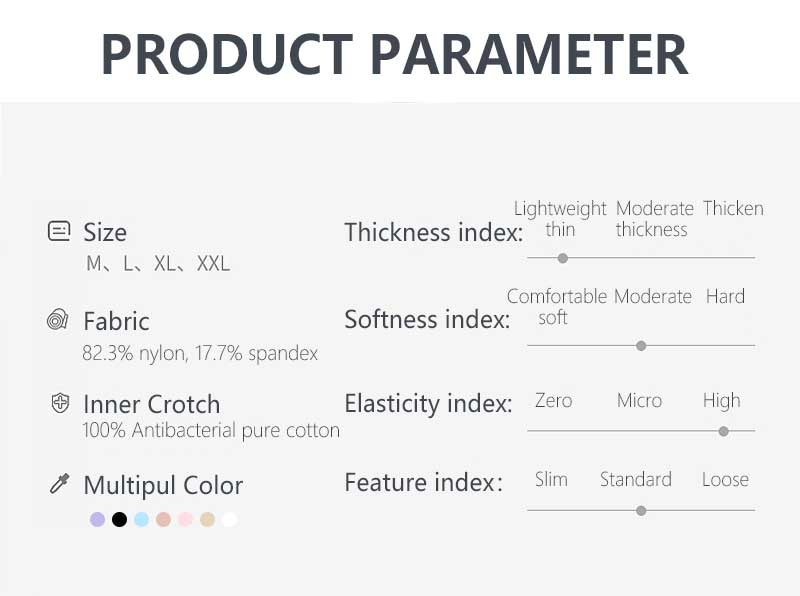Click the M、L、XL、XXL size text
800x596 pixels.
[x=158, y=264]
